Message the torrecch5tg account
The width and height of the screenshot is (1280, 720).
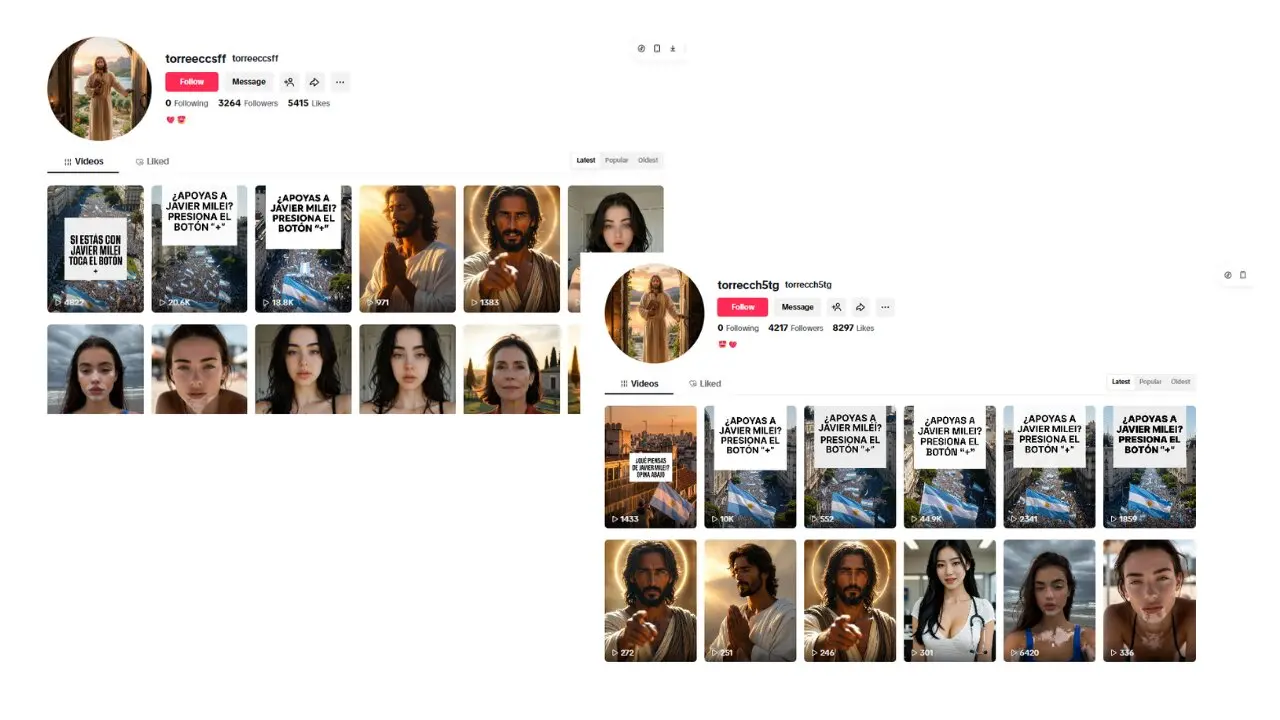tap(797, 307)
